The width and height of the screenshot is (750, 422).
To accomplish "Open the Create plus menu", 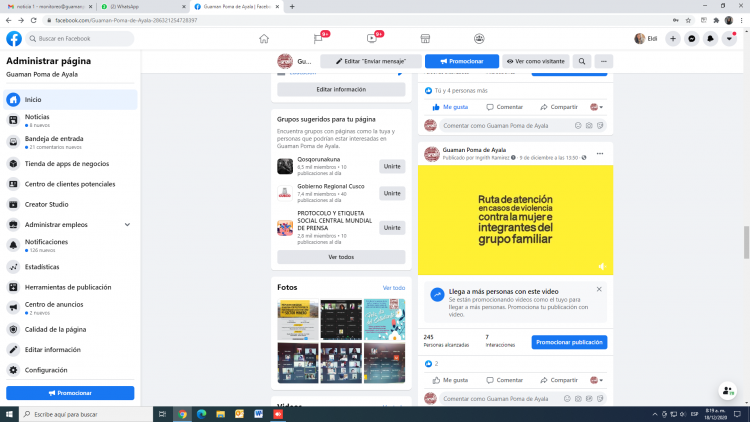I will point(673,39).
